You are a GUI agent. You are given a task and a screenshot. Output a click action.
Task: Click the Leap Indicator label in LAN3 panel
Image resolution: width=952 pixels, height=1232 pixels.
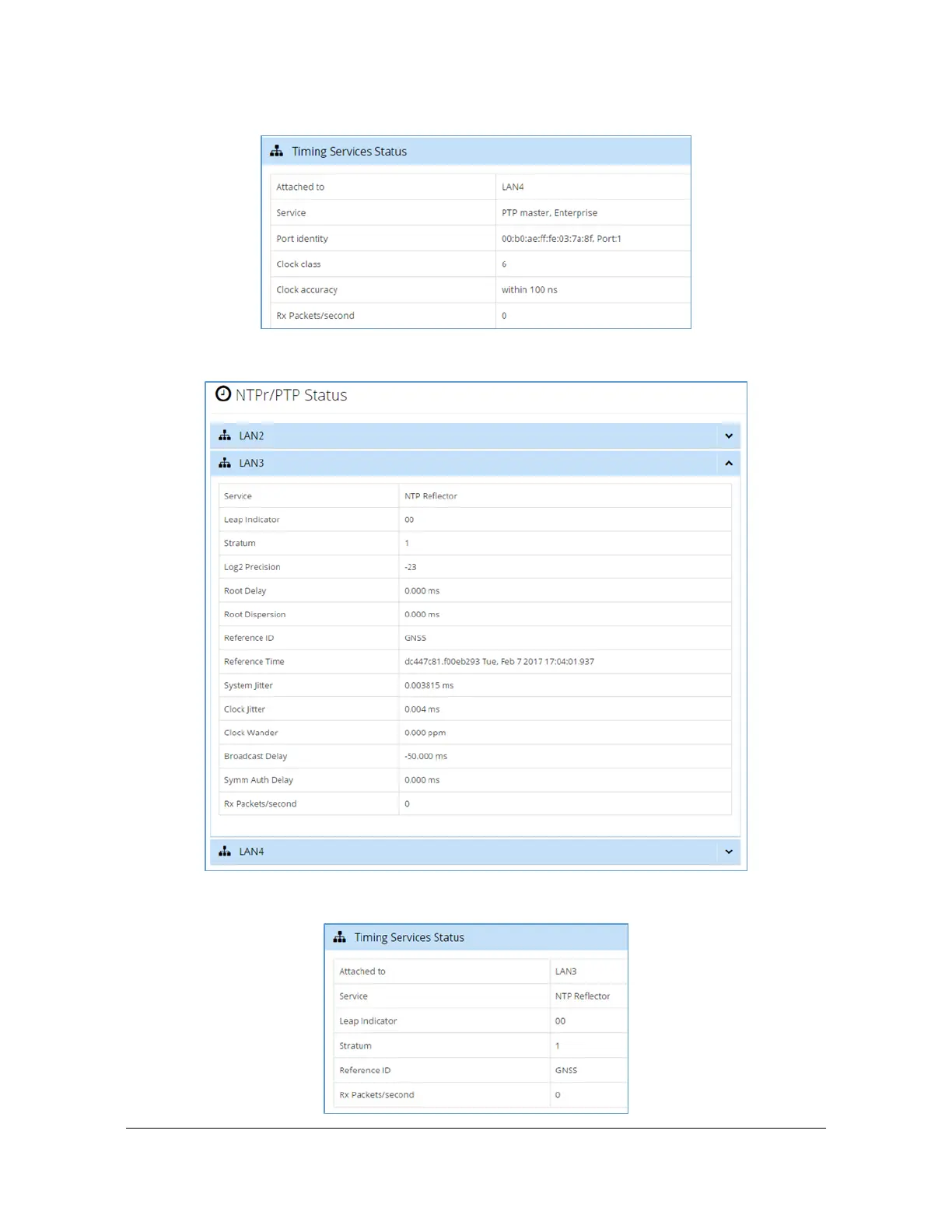(251, 520)
